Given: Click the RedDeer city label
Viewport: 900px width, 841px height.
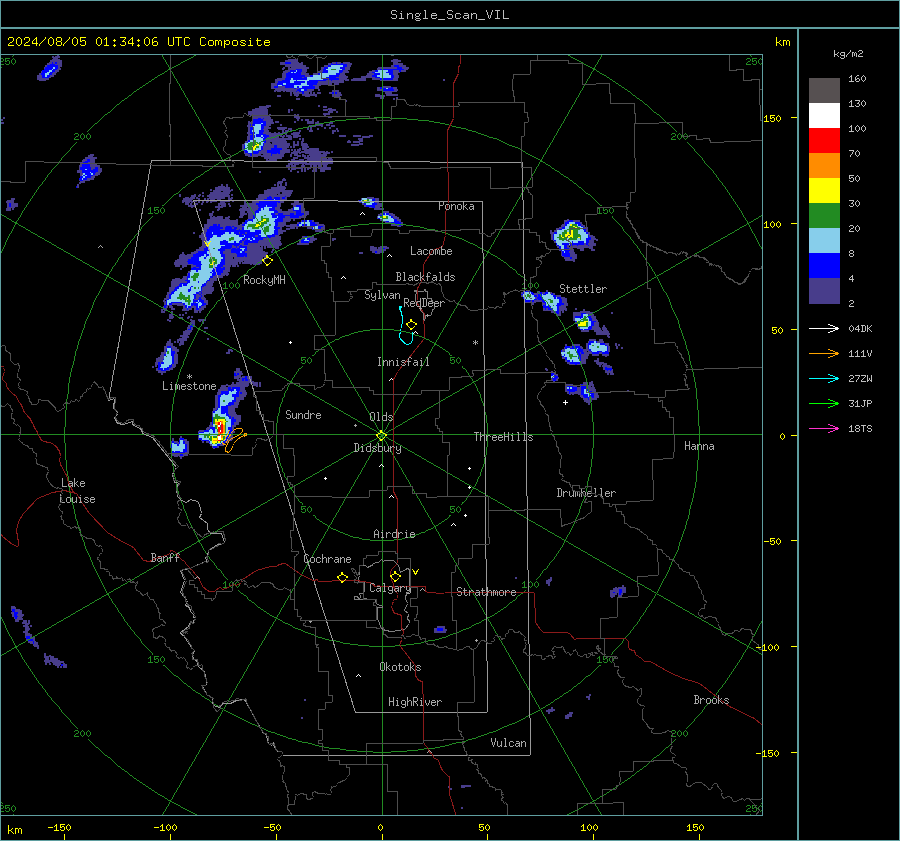Looking at the screenshot, I should (424, 303).
